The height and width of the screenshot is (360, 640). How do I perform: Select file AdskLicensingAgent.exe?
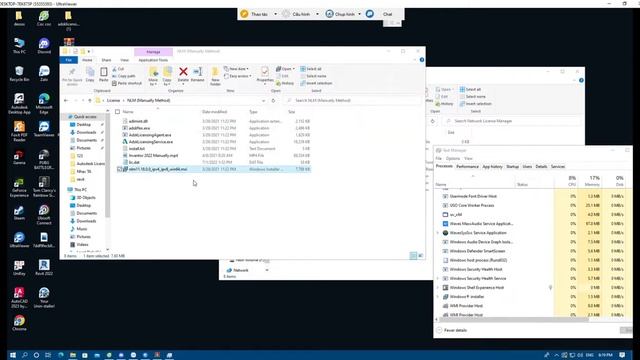150,135
